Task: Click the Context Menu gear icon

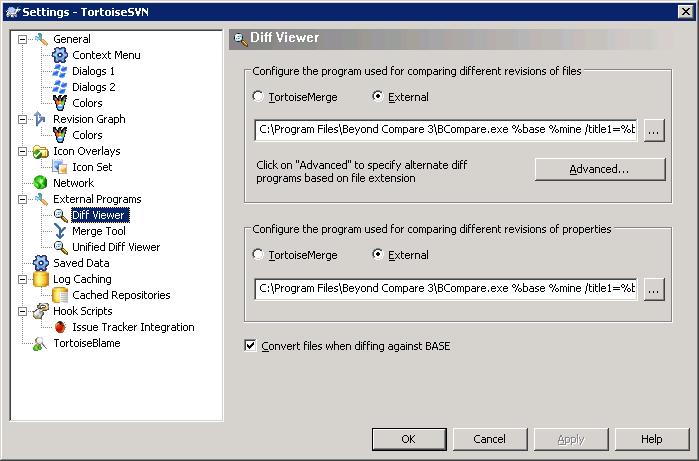Action: click(60, 55)
